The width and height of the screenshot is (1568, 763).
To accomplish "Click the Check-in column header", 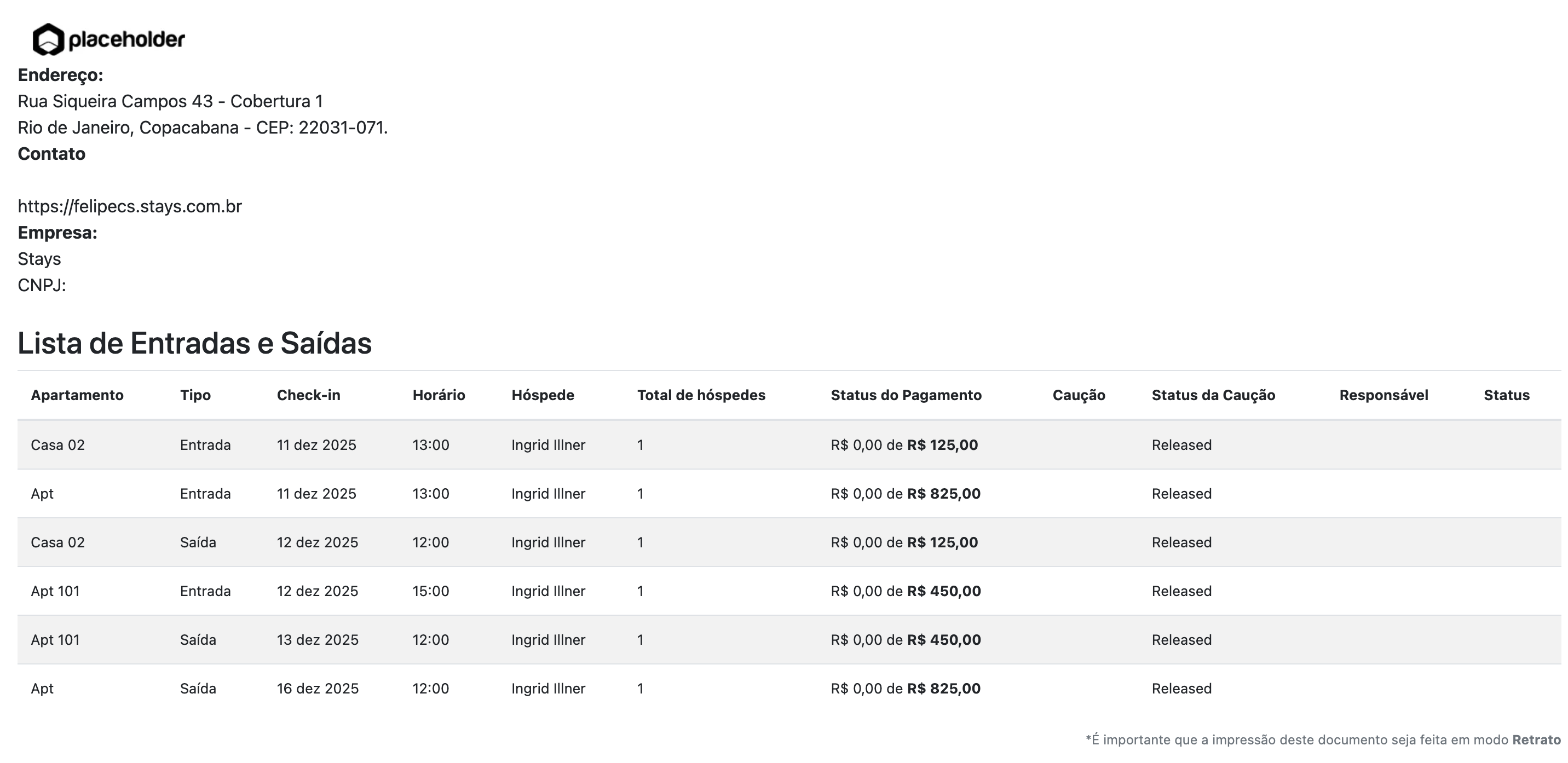I will (309, 395).
